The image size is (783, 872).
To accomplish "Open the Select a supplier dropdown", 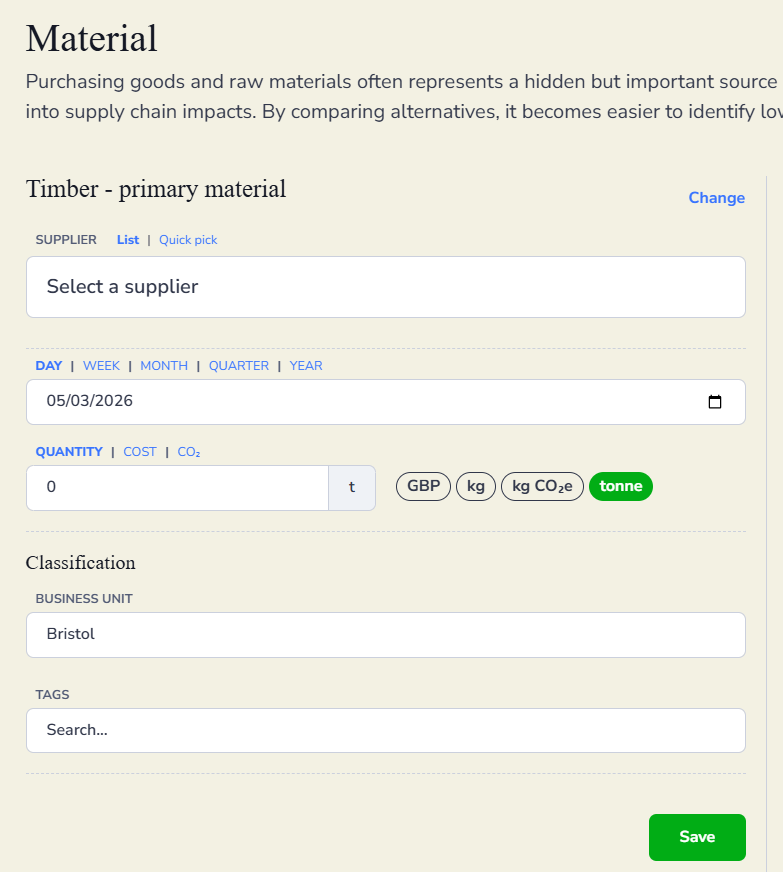I will [x=385, y=287].
